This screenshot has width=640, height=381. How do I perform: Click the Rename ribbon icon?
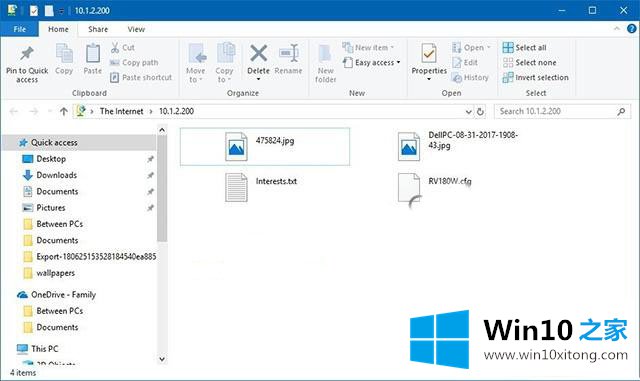pyautogui.click(x=289, y=54)
